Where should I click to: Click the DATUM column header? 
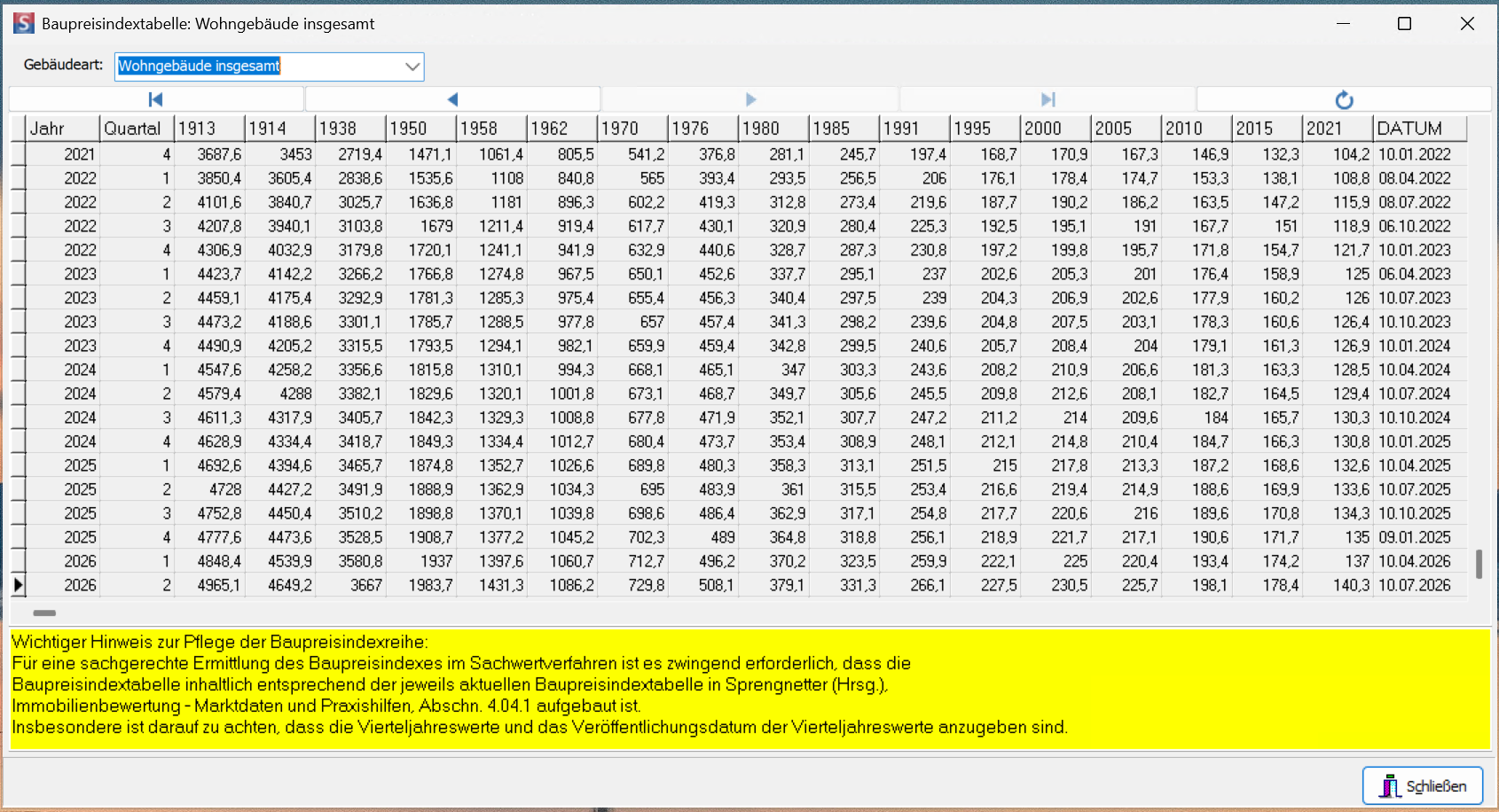[x=1420, y=129]
